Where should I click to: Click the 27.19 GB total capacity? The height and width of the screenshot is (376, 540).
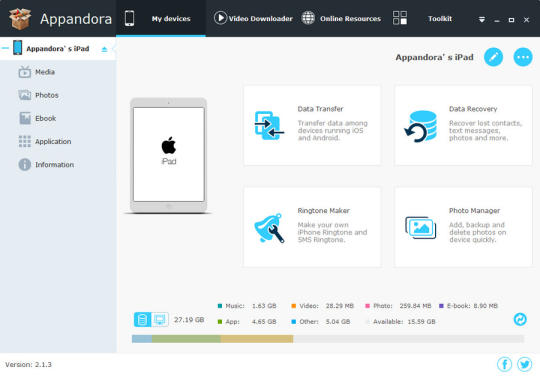(189, 320)
